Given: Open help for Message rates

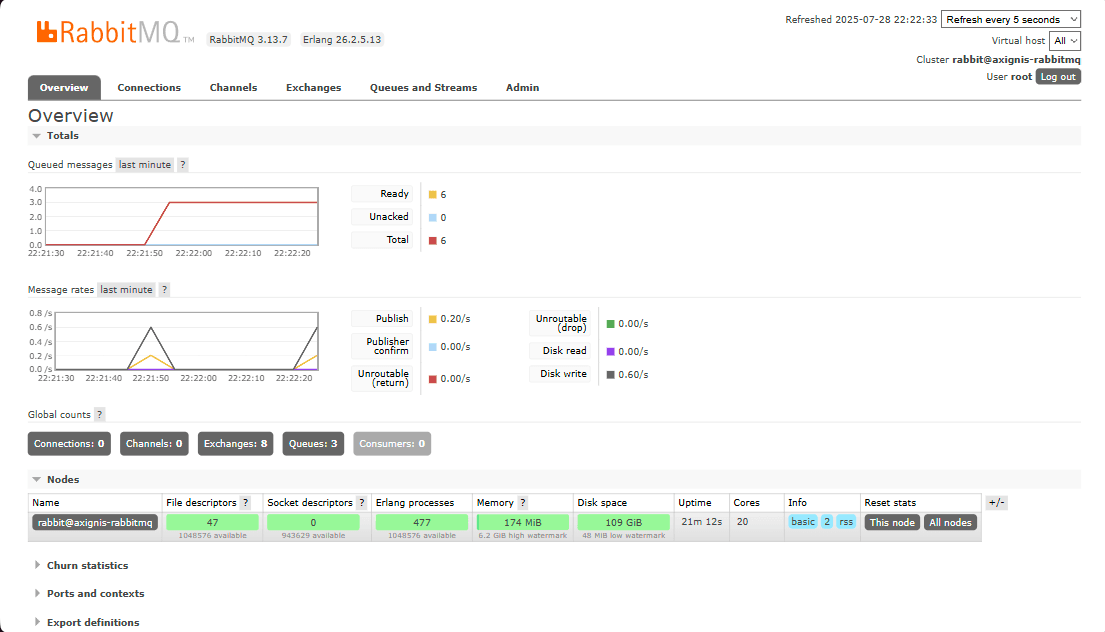Looking at the screenshot, I should 164,290.
